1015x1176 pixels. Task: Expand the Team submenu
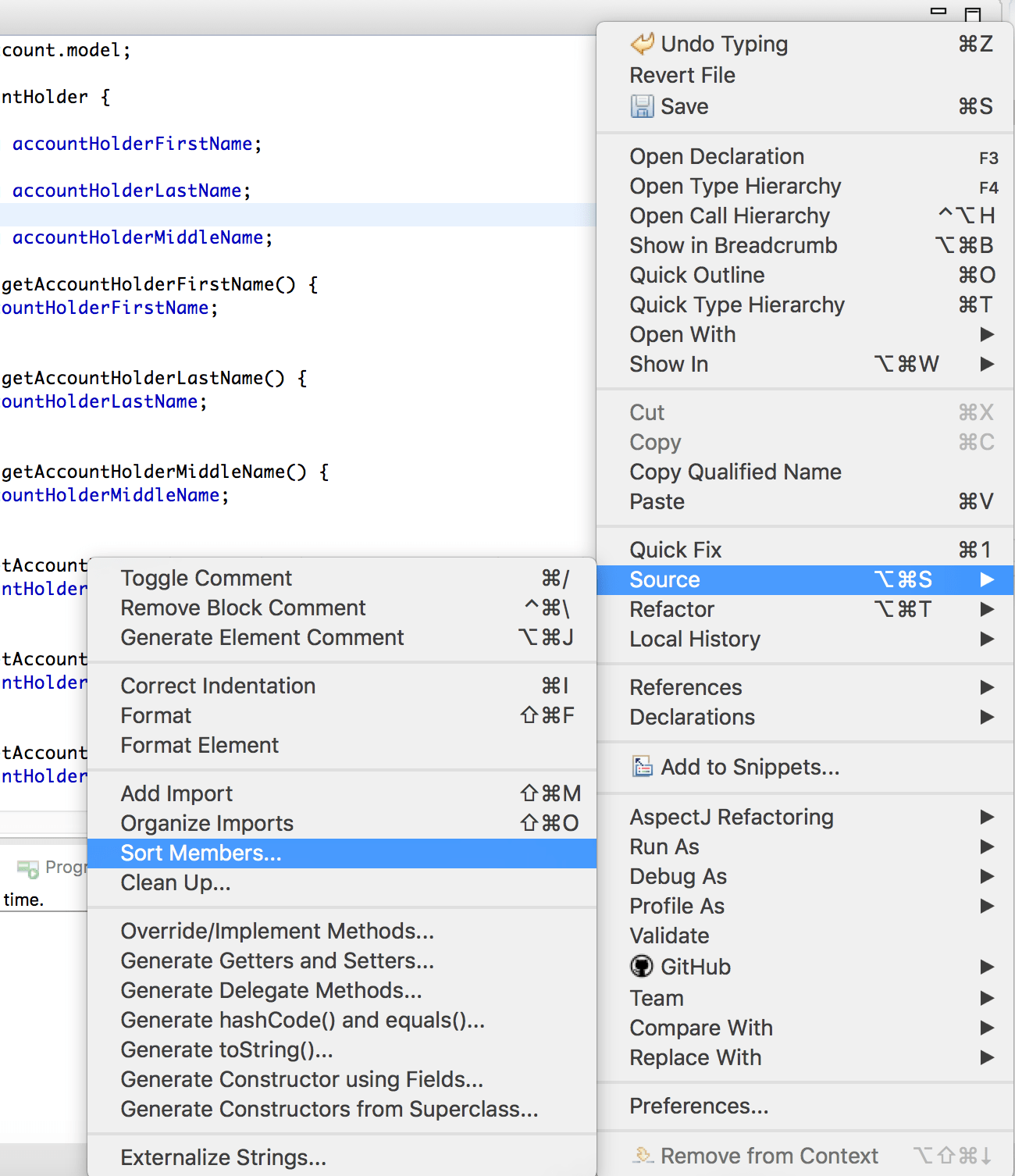986,998
